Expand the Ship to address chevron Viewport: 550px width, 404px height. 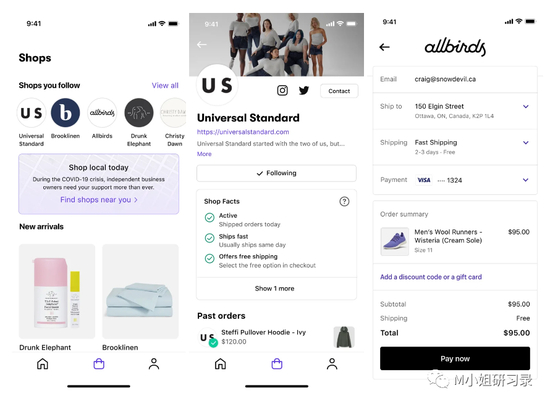(525, 106)
